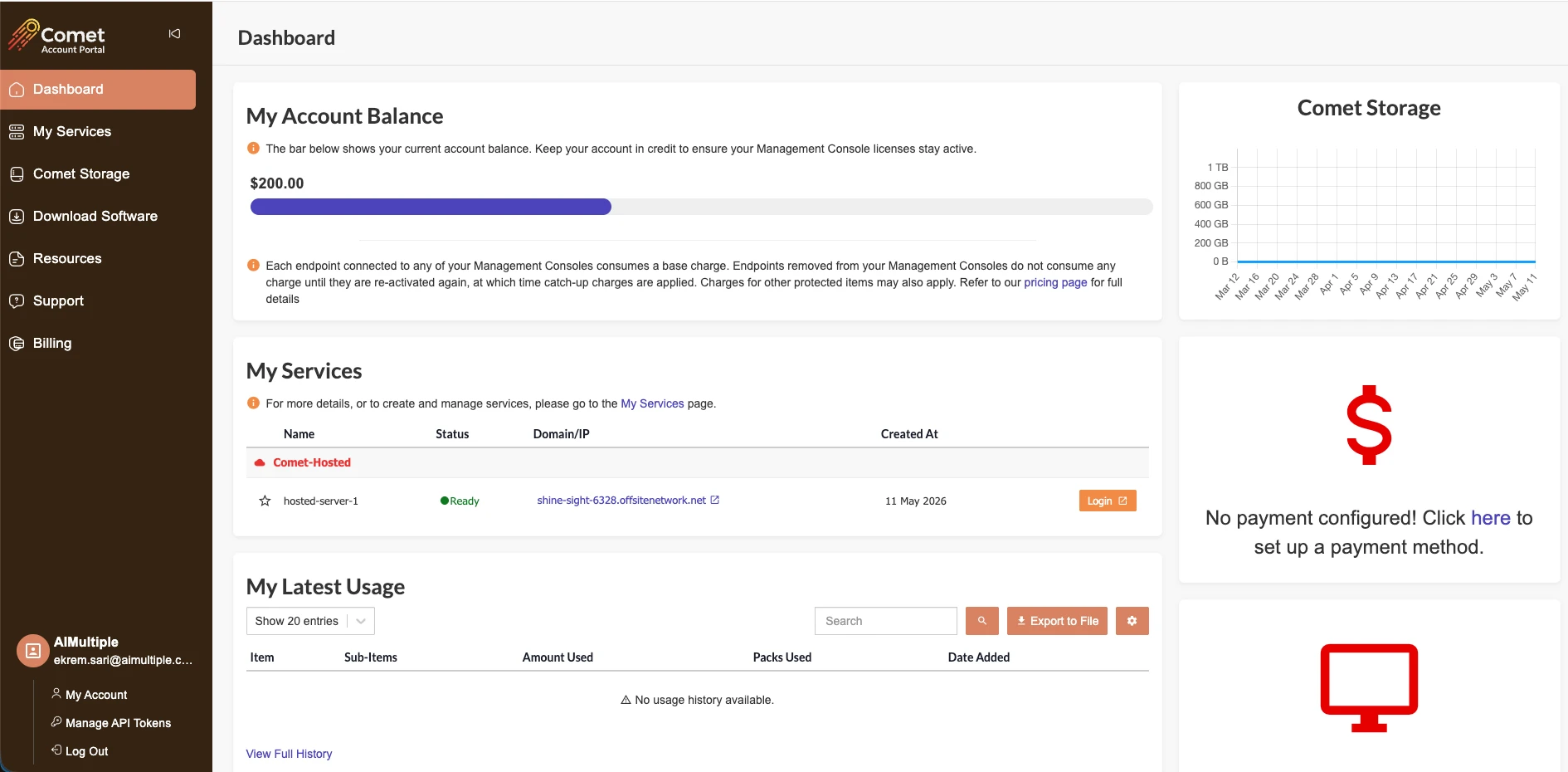Viewport: 1568px width, 772px height.
Task: Click the warning icon beside No usage history
Action: 626,700
